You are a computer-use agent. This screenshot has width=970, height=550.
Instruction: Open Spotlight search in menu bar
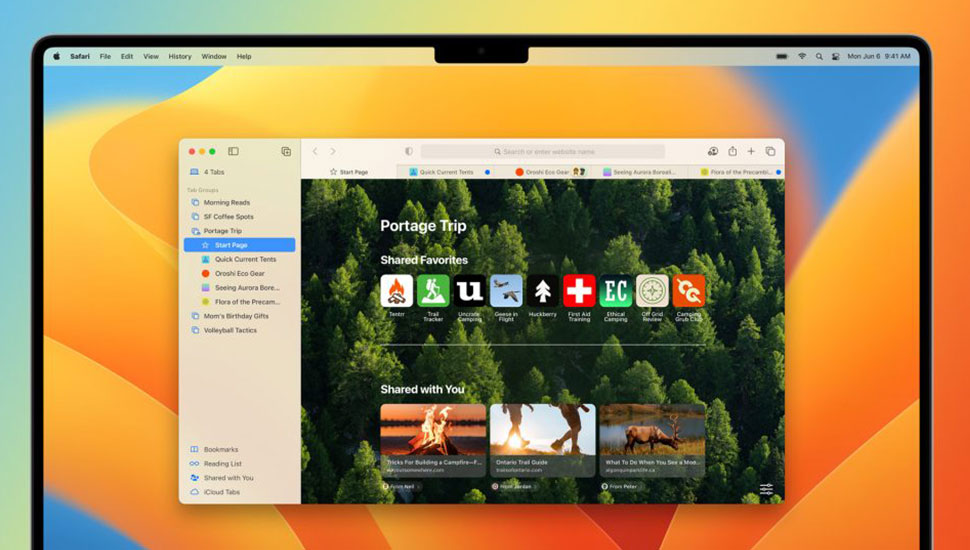pos(819,56)
